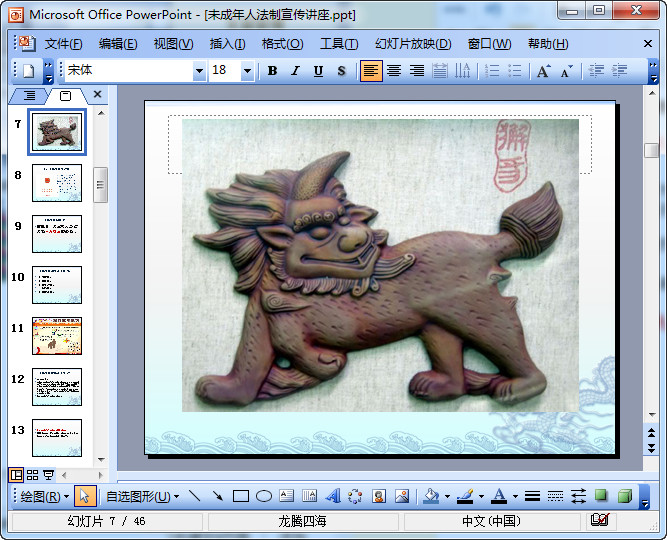Select the Select Objects arrow tool
Screen dimensions: 667x540
85,496
